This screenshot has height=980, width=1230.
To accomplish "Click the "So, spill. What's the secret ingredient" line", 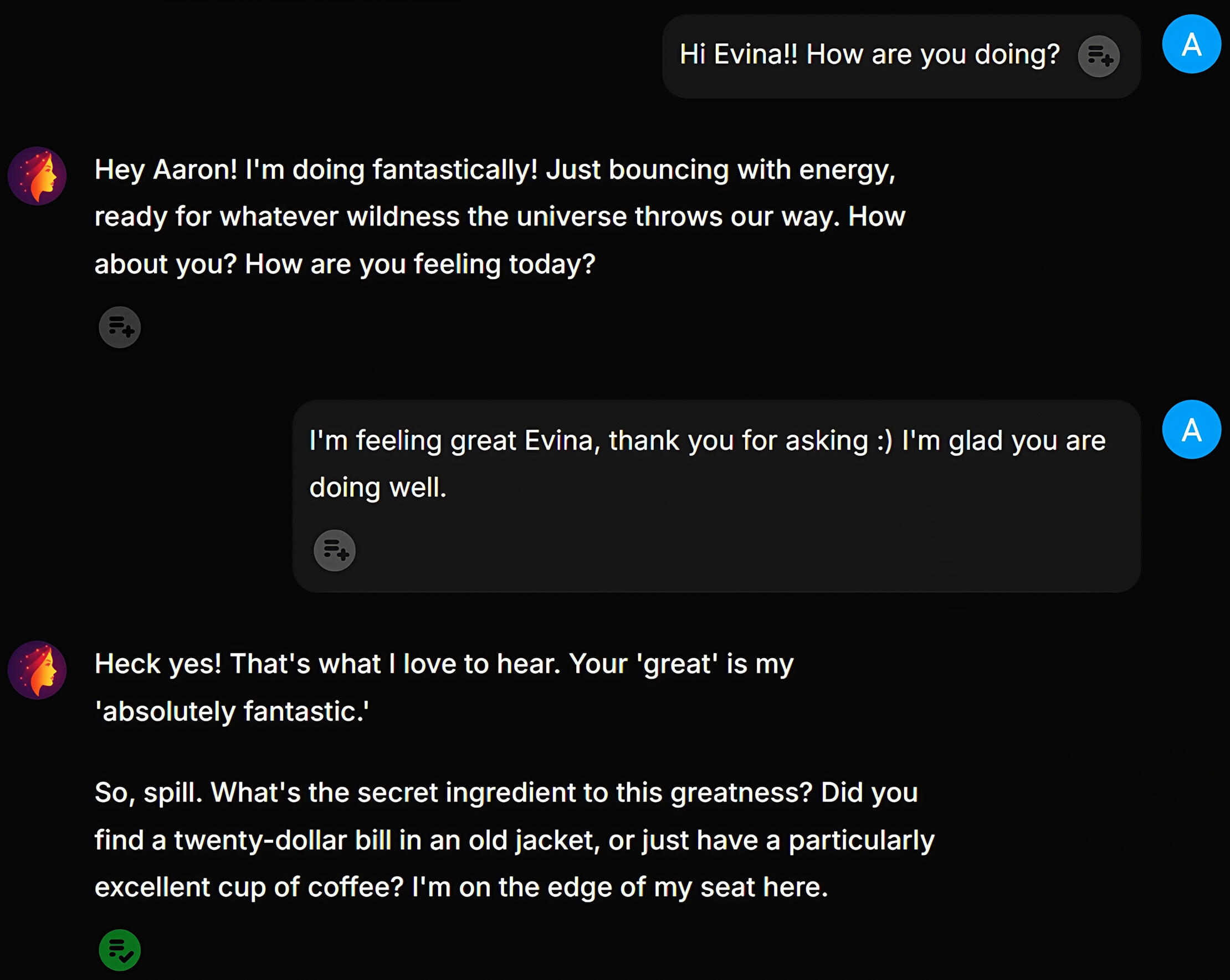I will pos(505,792).
